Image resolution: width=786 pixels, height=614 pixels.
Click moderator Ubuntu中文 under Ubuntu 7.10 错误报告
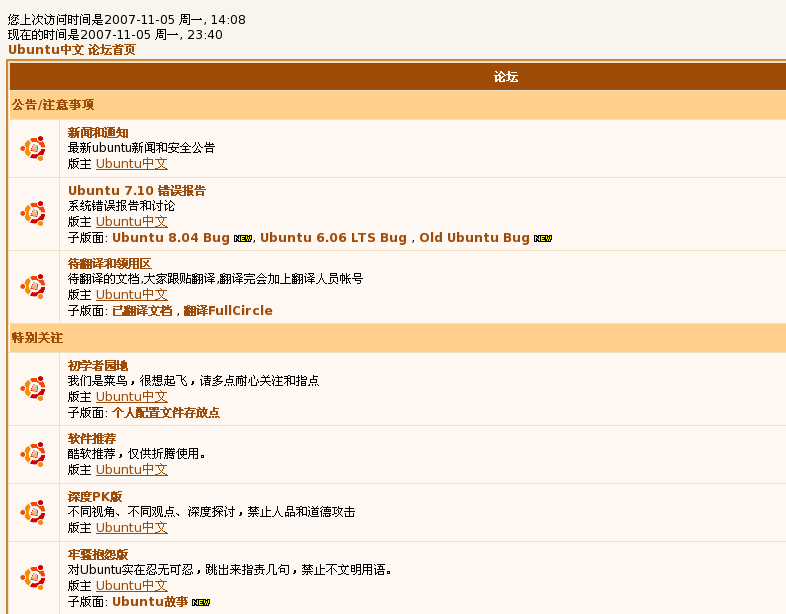[132, 222]
